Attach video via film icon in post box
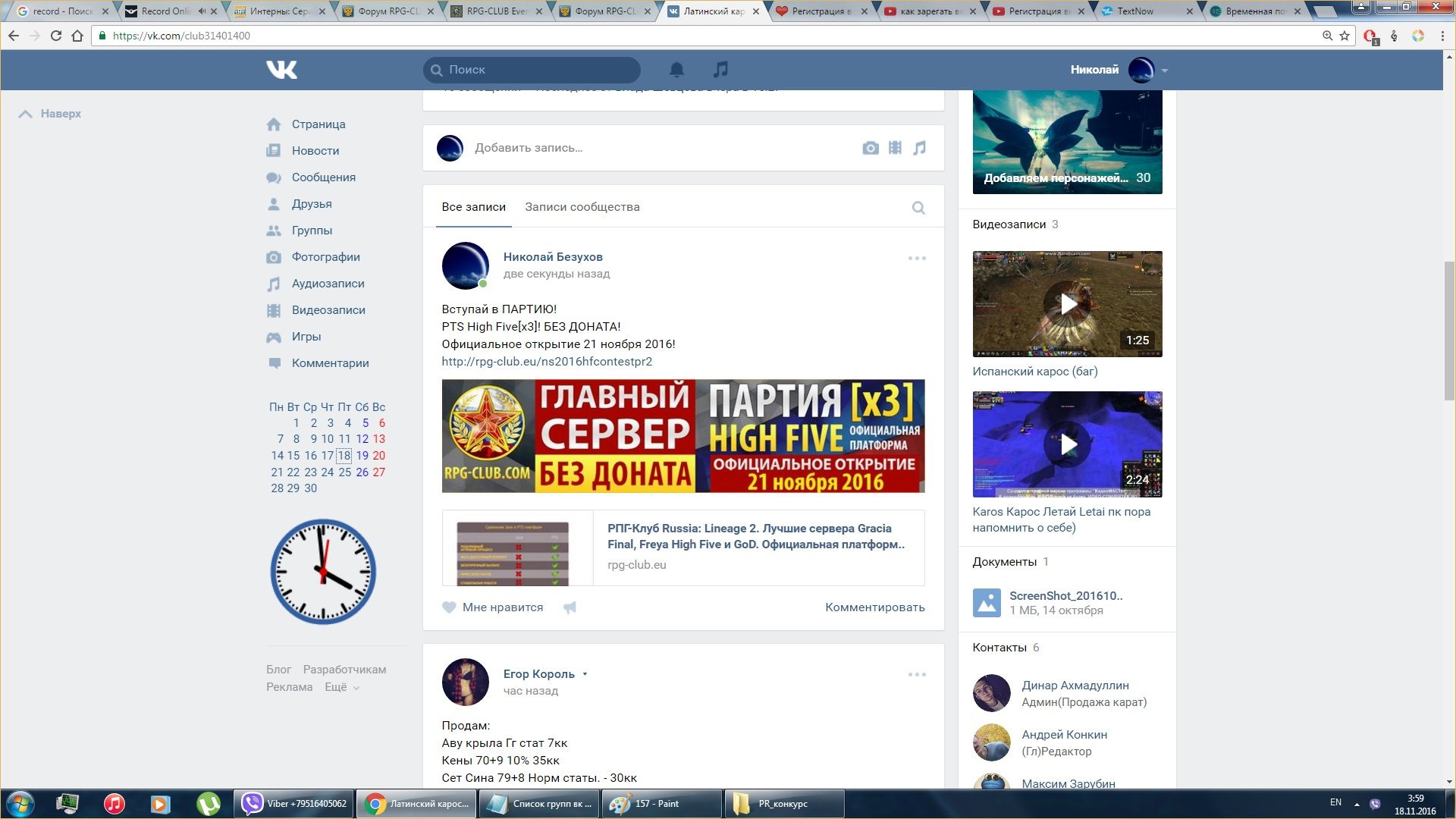This screenshot has width=1456, height=819. [x=896, y=148]
